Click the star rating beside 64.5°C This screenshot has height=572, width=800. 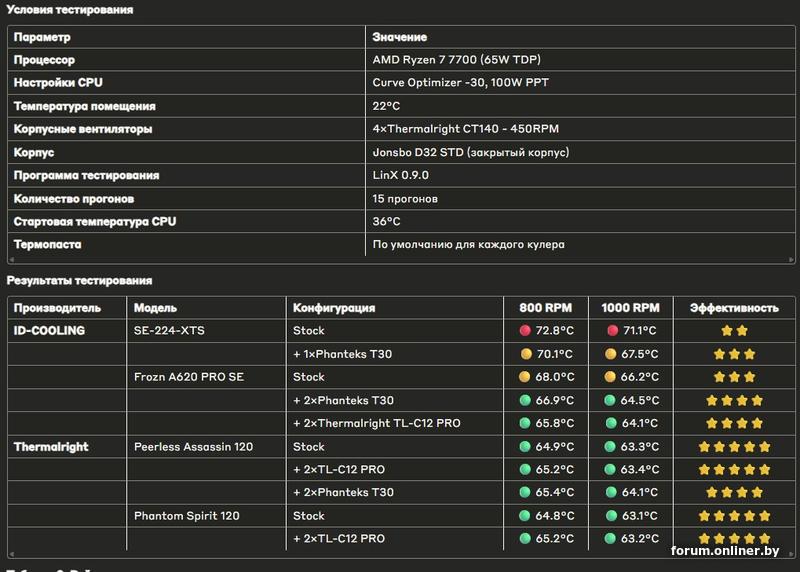tap(735, 400)
